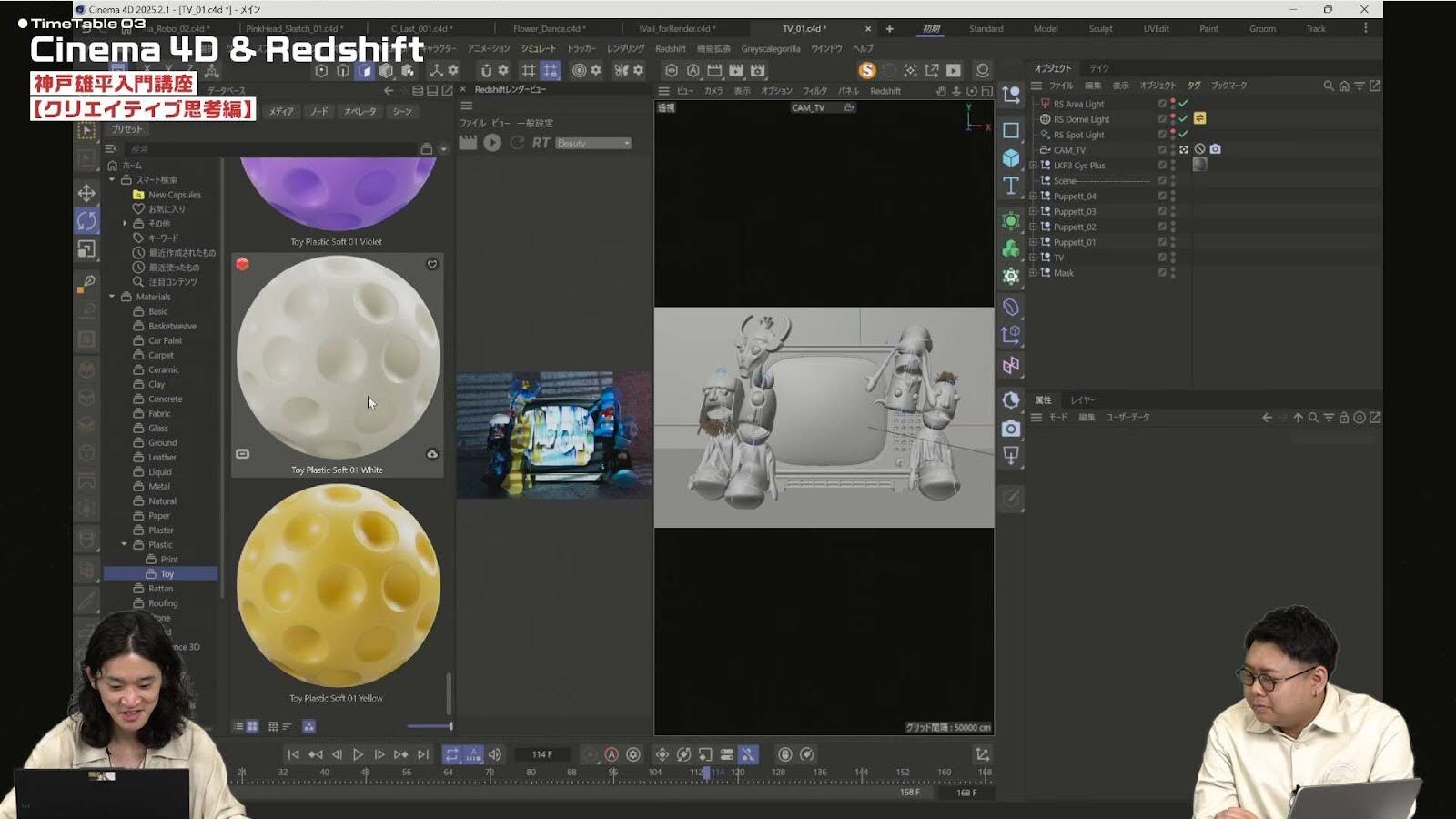The width and height of the screenshot is (1456, 819).
Task: Switch to the Sculpt layout tab
Action: (x=1100, y=29)
